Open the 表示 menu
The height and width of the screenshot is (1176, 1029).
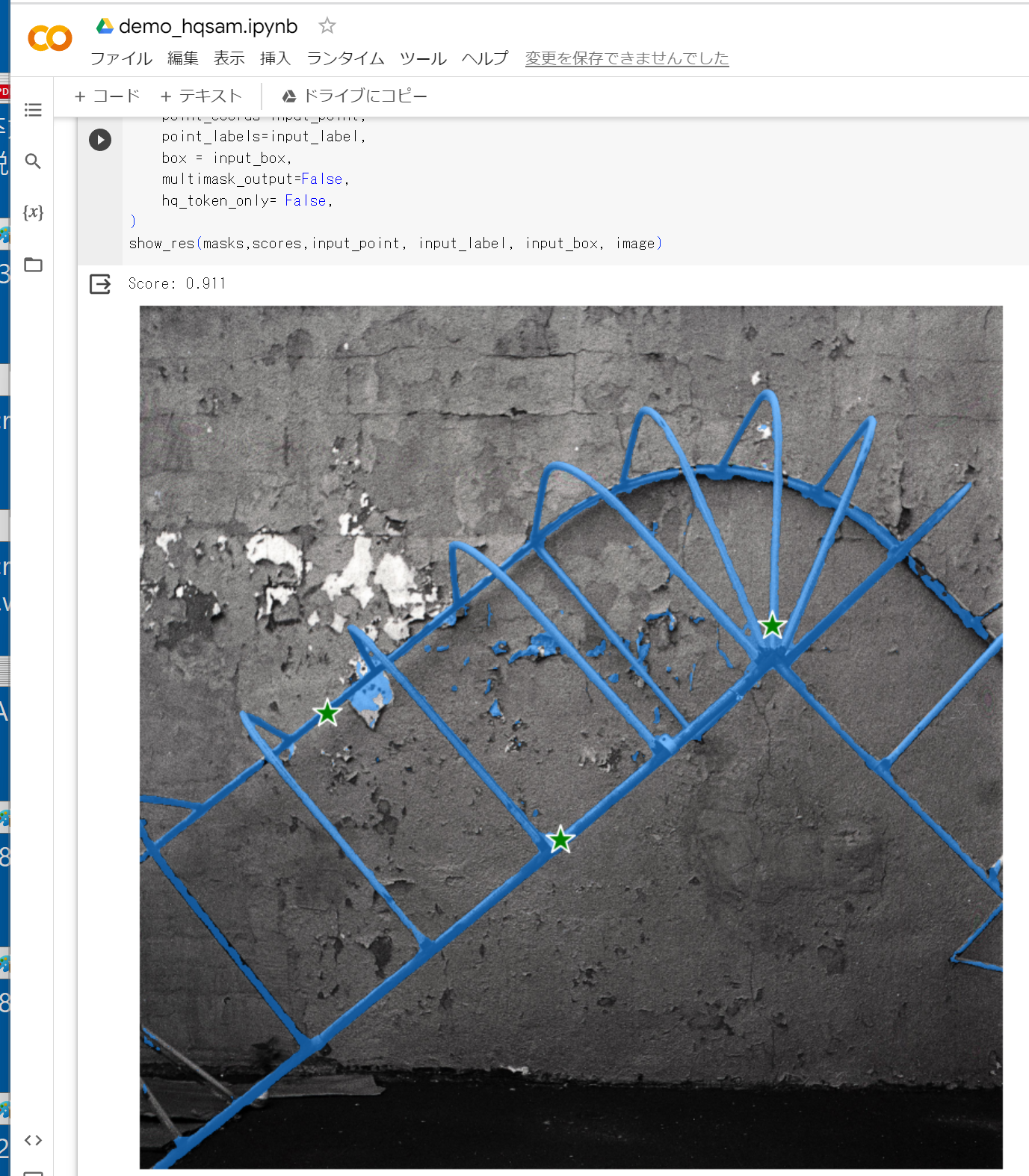[x=229, y=58]
